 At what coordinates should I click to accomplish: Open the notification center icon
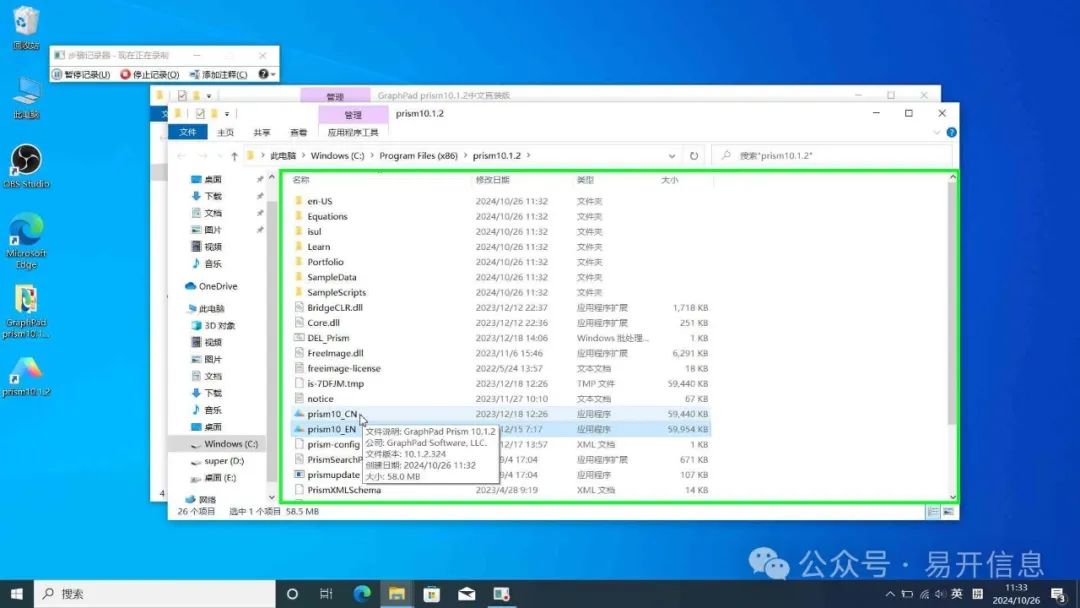pyautogui.click(x=1059, y=594)
